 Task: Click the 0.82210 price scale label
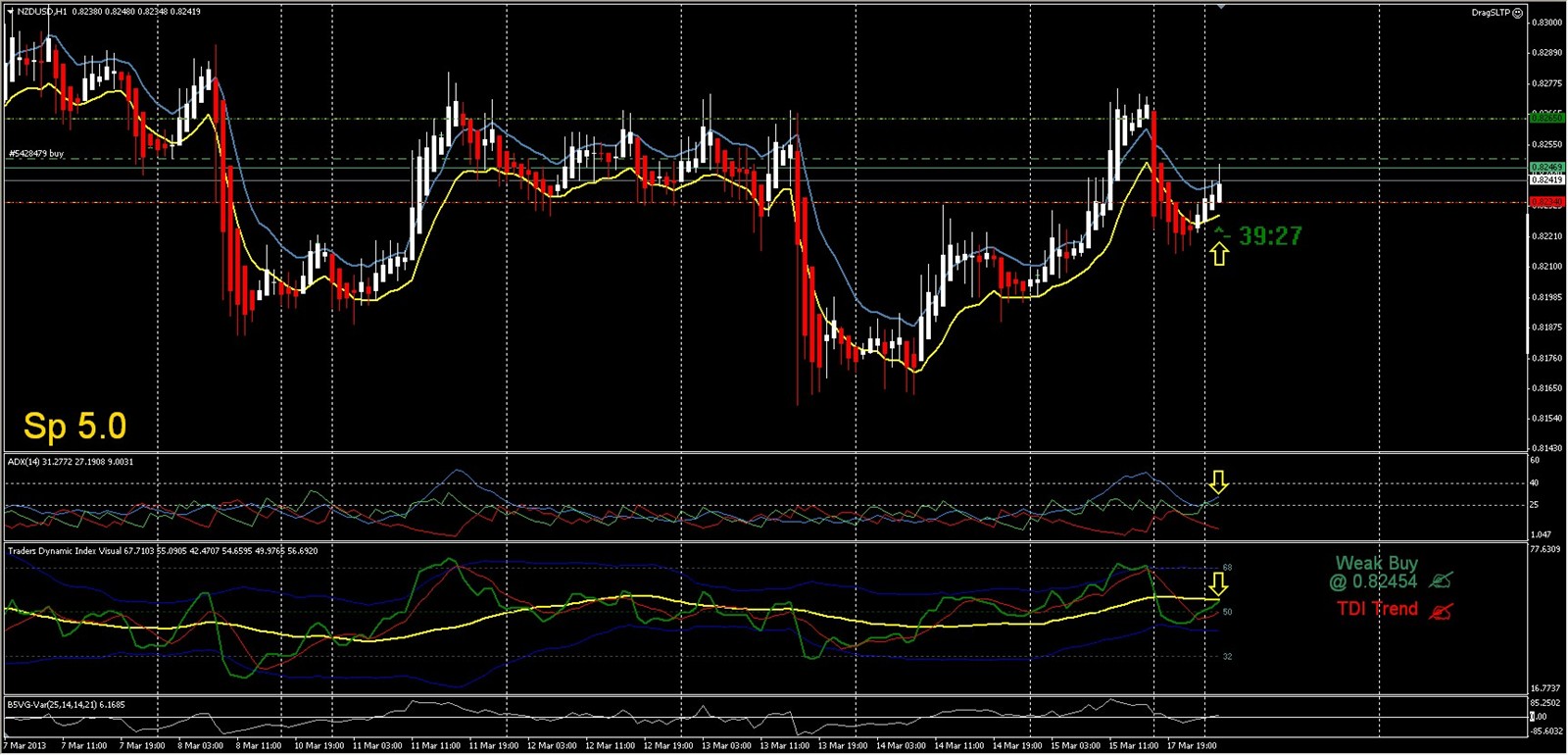pos(1546,235)
